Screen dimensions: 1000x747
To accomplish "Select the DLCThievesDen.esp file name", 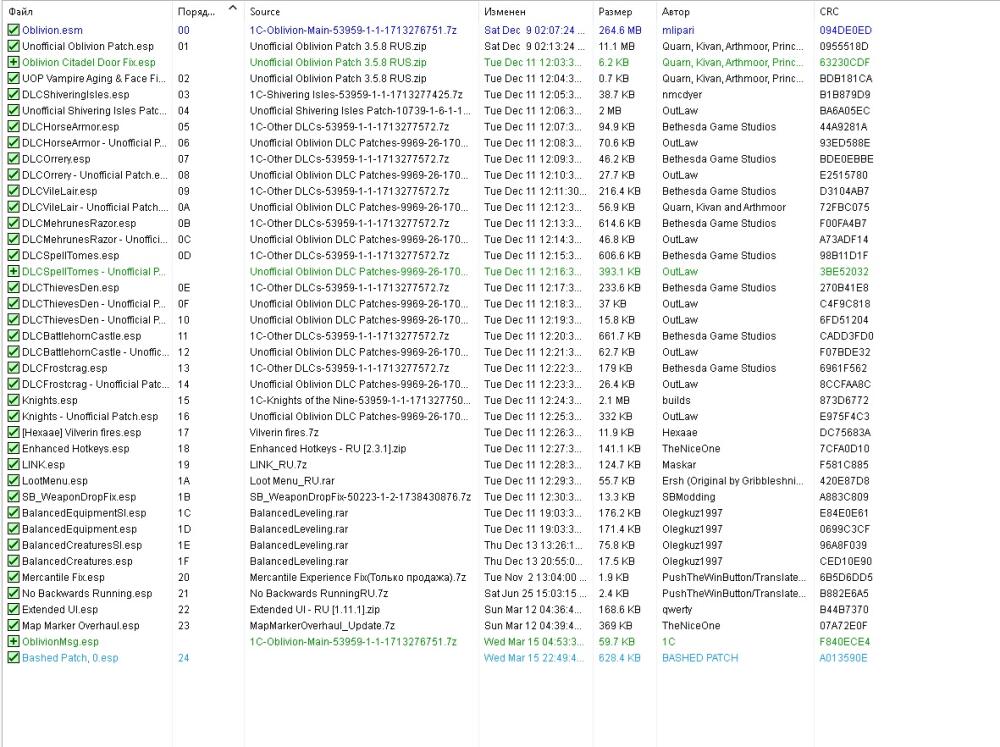I will point(70,288).
